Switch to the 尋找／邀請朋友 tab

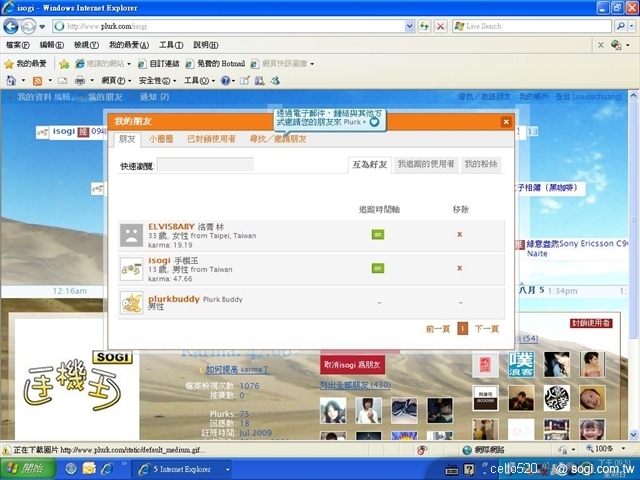[x=278, y=139]
